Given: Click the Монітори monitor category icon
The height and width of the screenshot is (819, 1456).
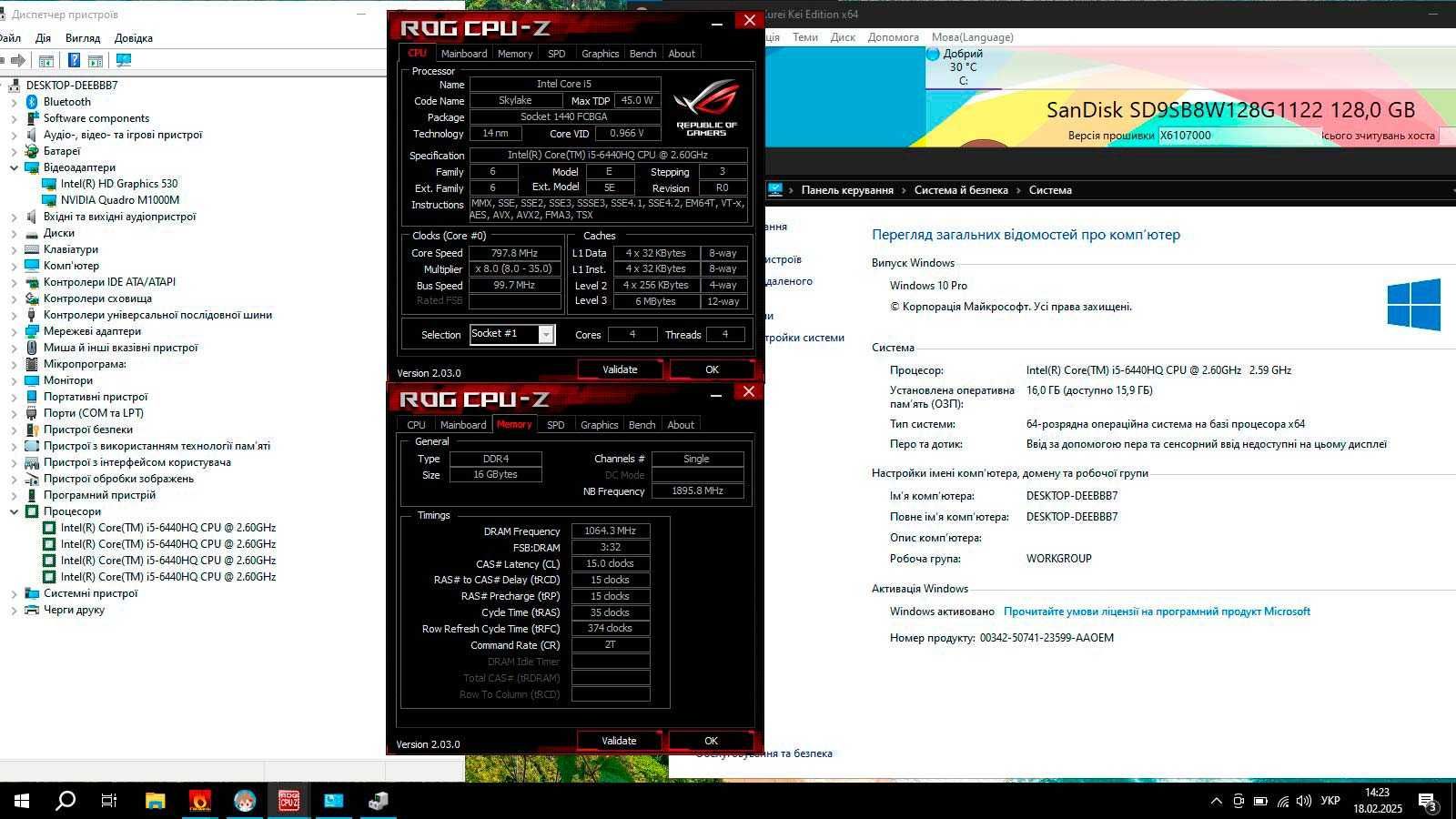Looking at the screenshot, I should (x=32, y=380).
